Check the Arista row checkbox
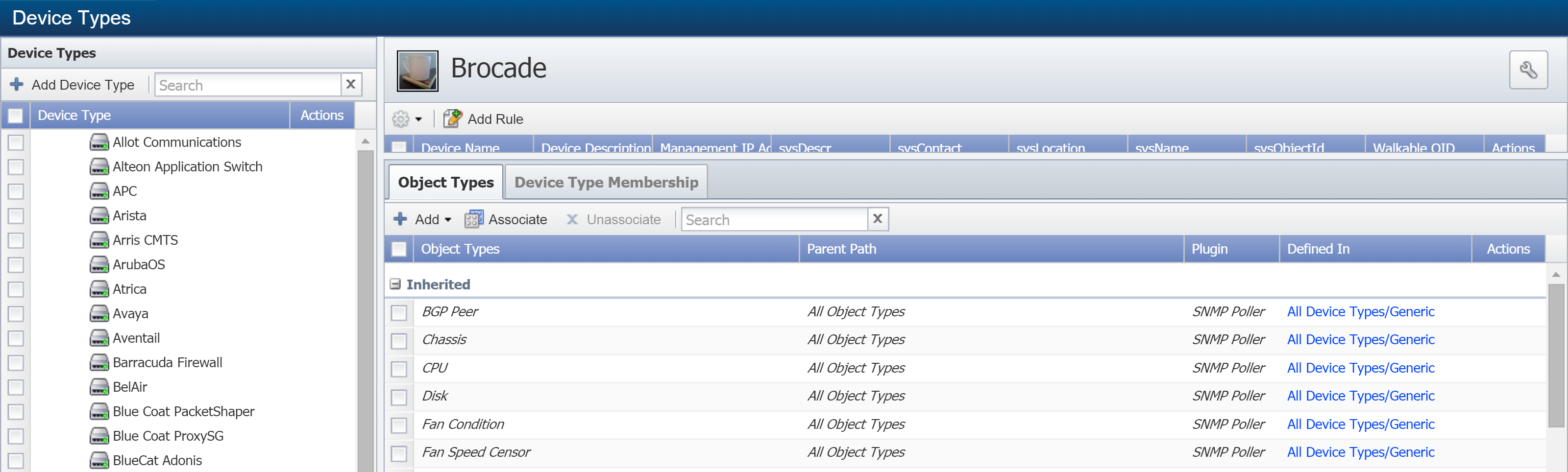The height and width of the screenshot is (472, 1568). (x=16, y=216)
